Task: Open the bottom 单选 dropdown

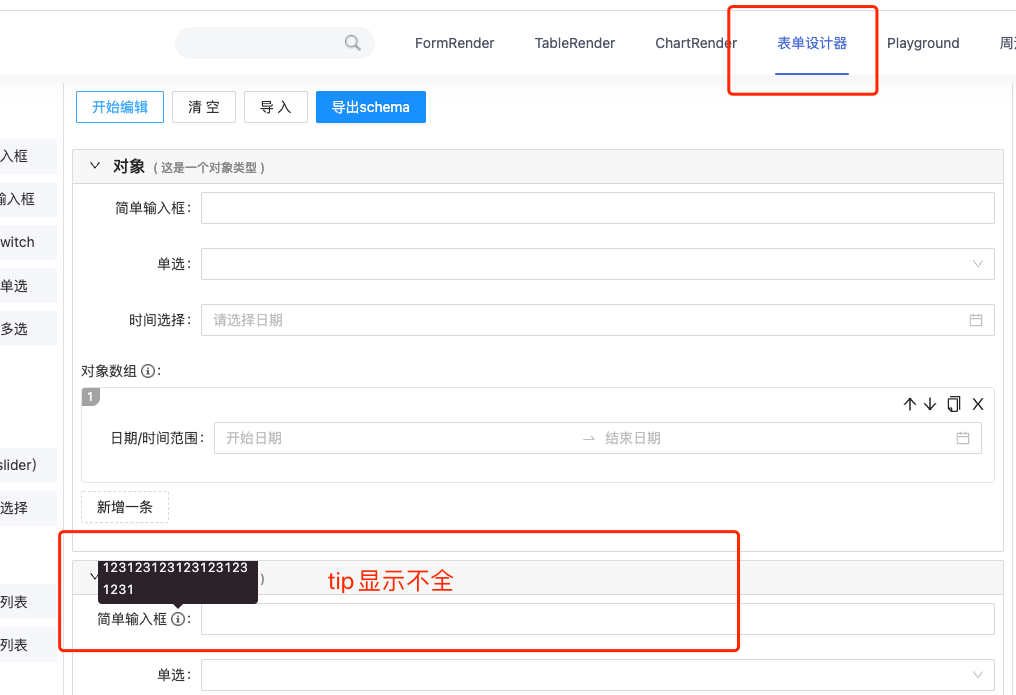Action: (x=978, y=675)
